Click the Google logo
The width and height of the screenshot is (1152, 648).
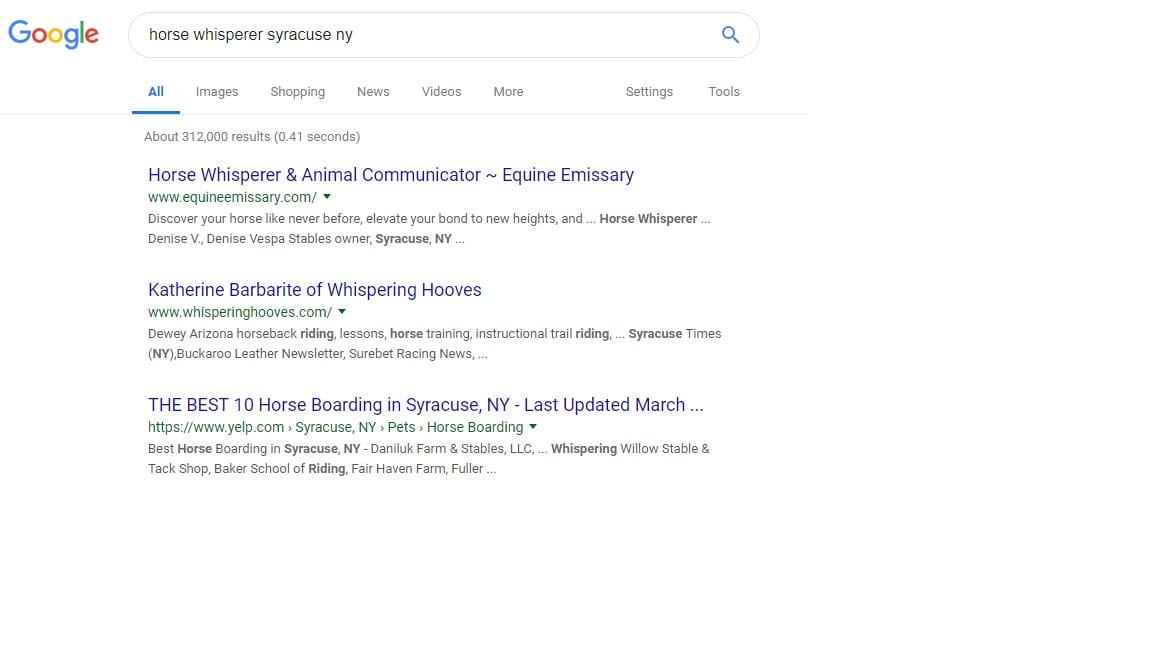click(53, 34)
